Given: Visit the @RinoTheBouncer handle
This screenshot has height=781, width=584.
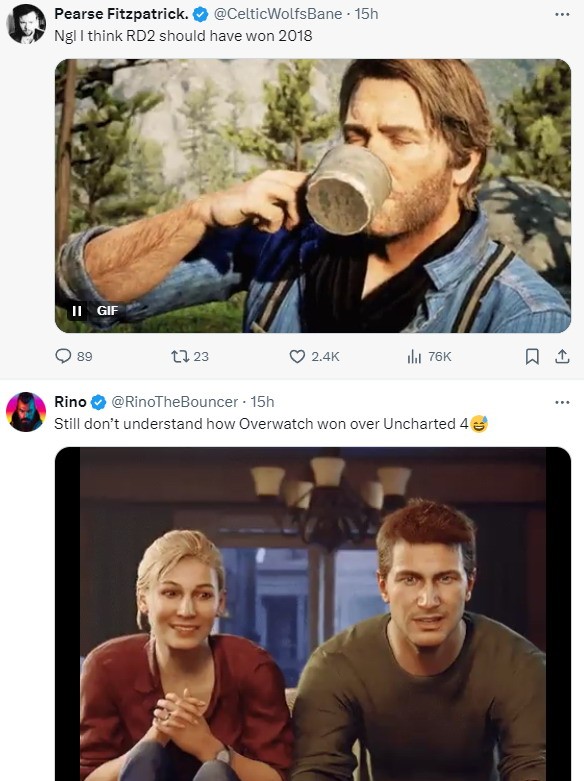Looking at the screenshot, I should (174, 401).
